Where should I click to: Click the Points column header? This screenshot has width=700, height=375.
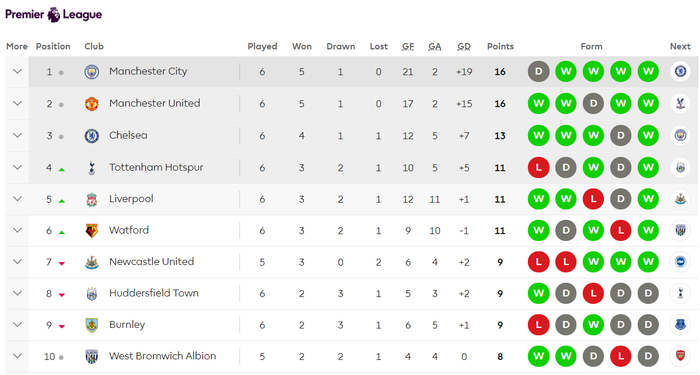tap(500, 46)
